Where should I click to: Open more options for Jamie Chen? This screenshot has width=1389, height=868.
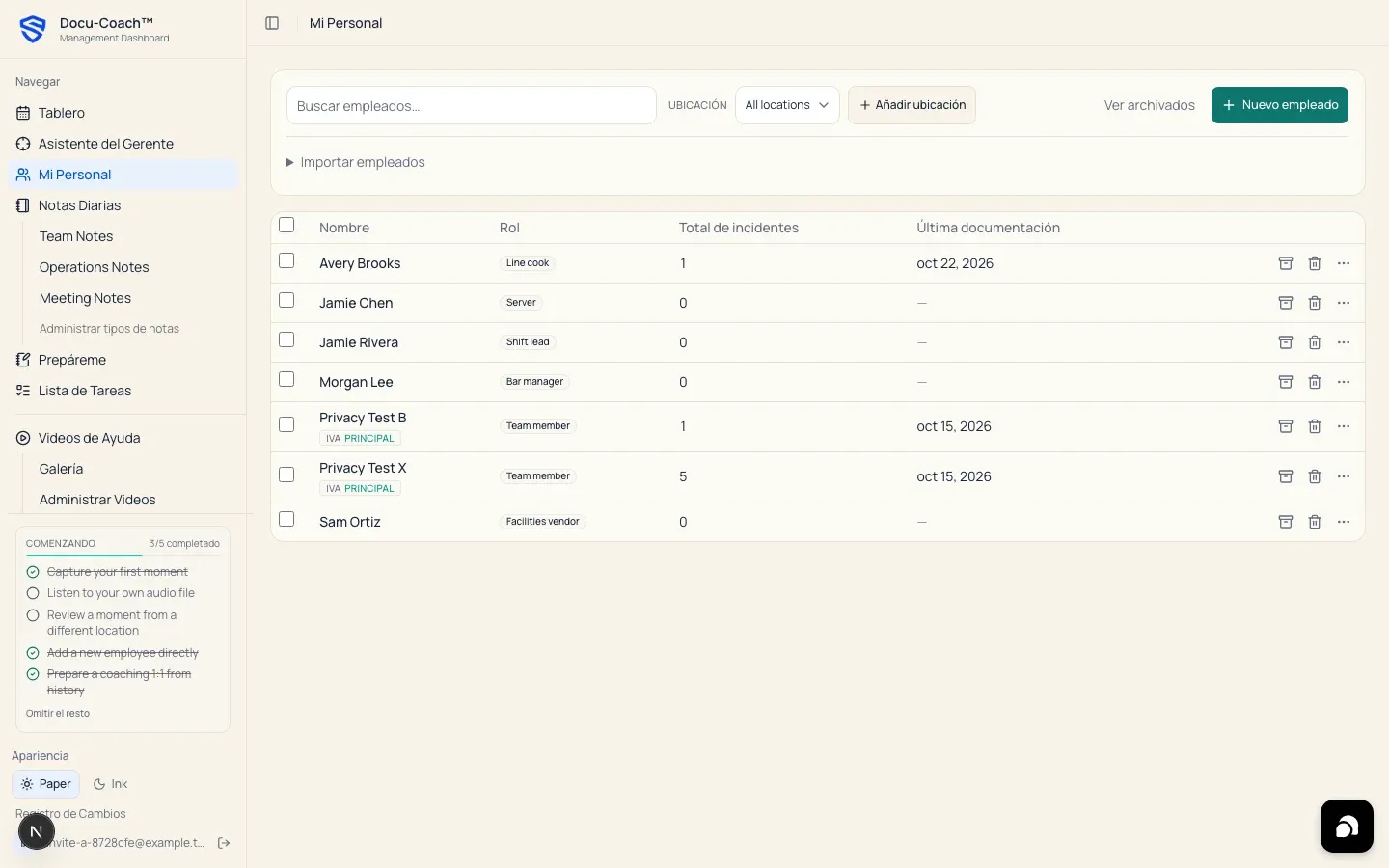1344,303
